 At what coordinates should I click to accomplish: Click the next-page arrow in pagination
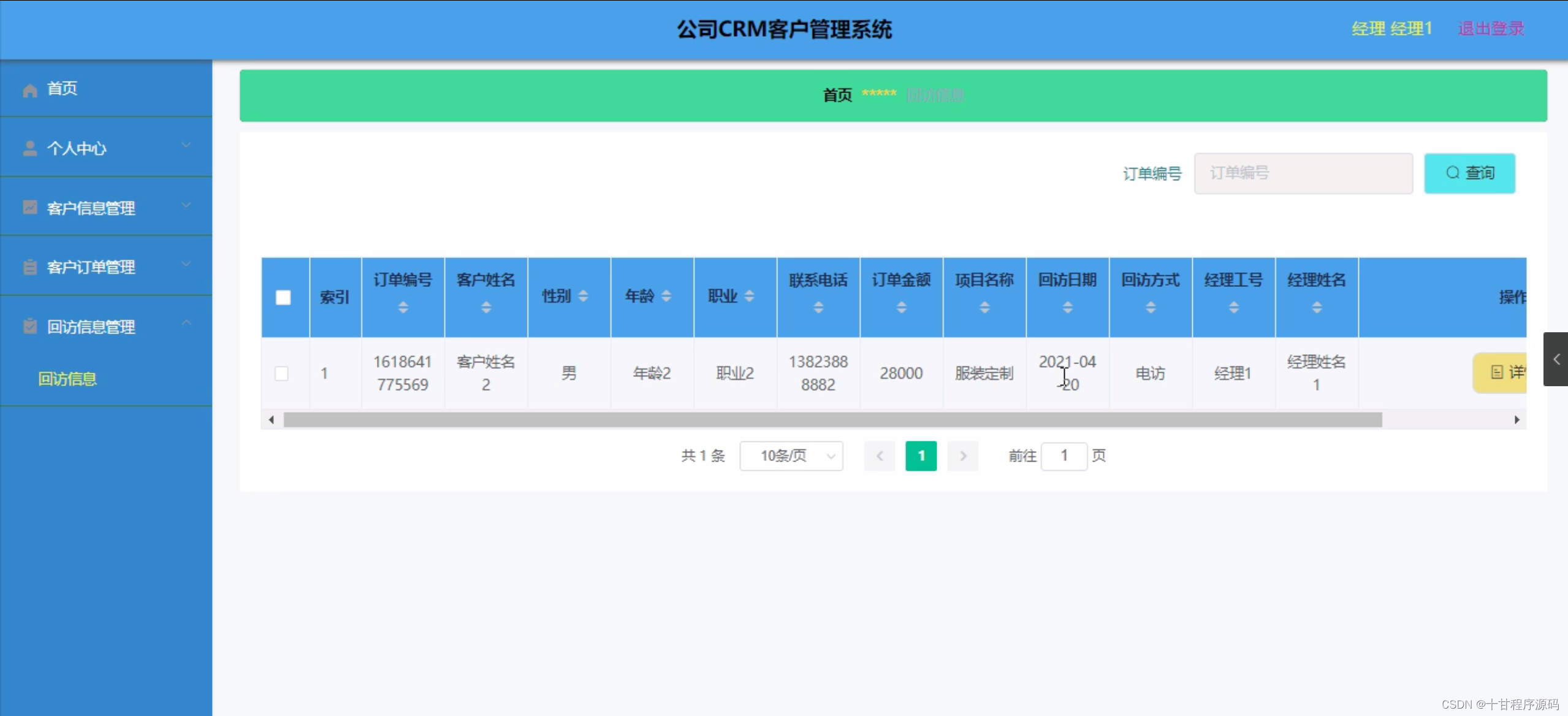(x=962, y=455)
